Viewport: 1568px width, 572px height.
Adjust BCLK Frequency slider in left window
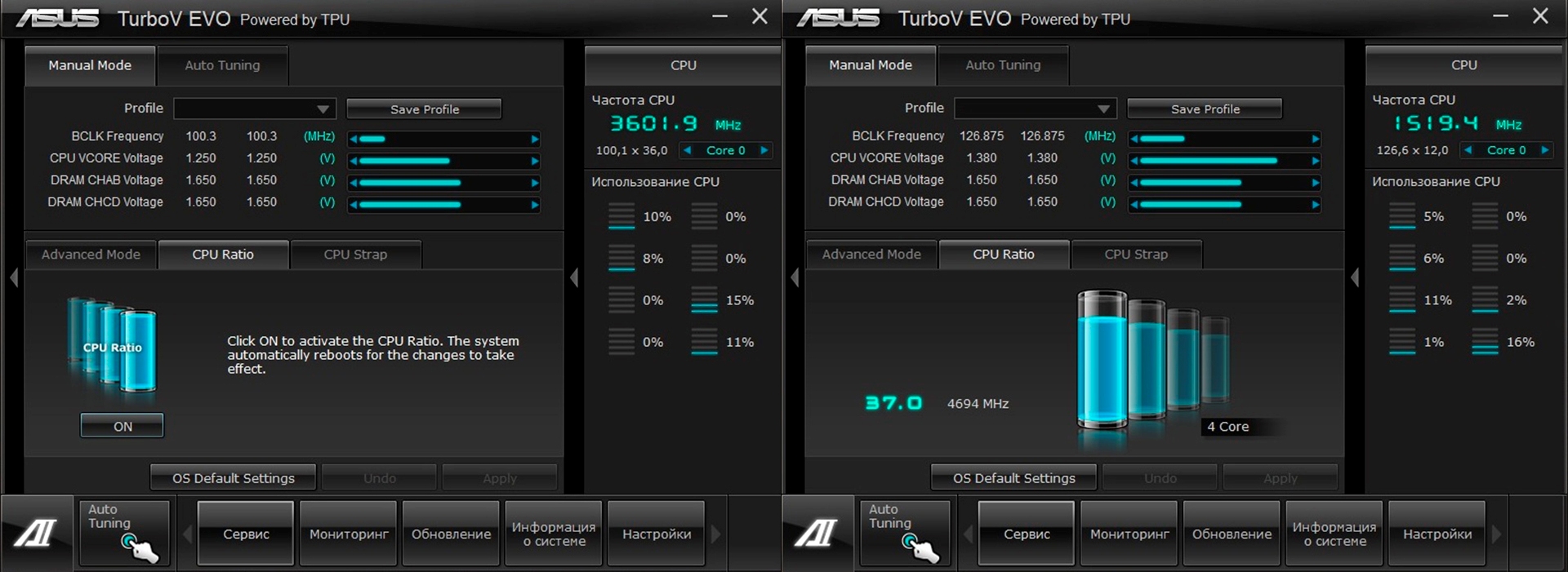click(444, 140)
